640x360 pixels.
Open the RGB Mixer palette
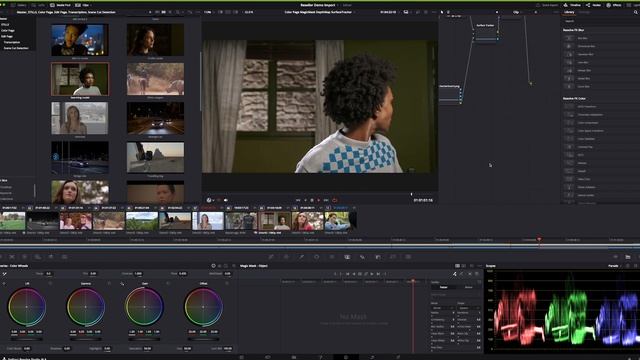click(51, 257)
